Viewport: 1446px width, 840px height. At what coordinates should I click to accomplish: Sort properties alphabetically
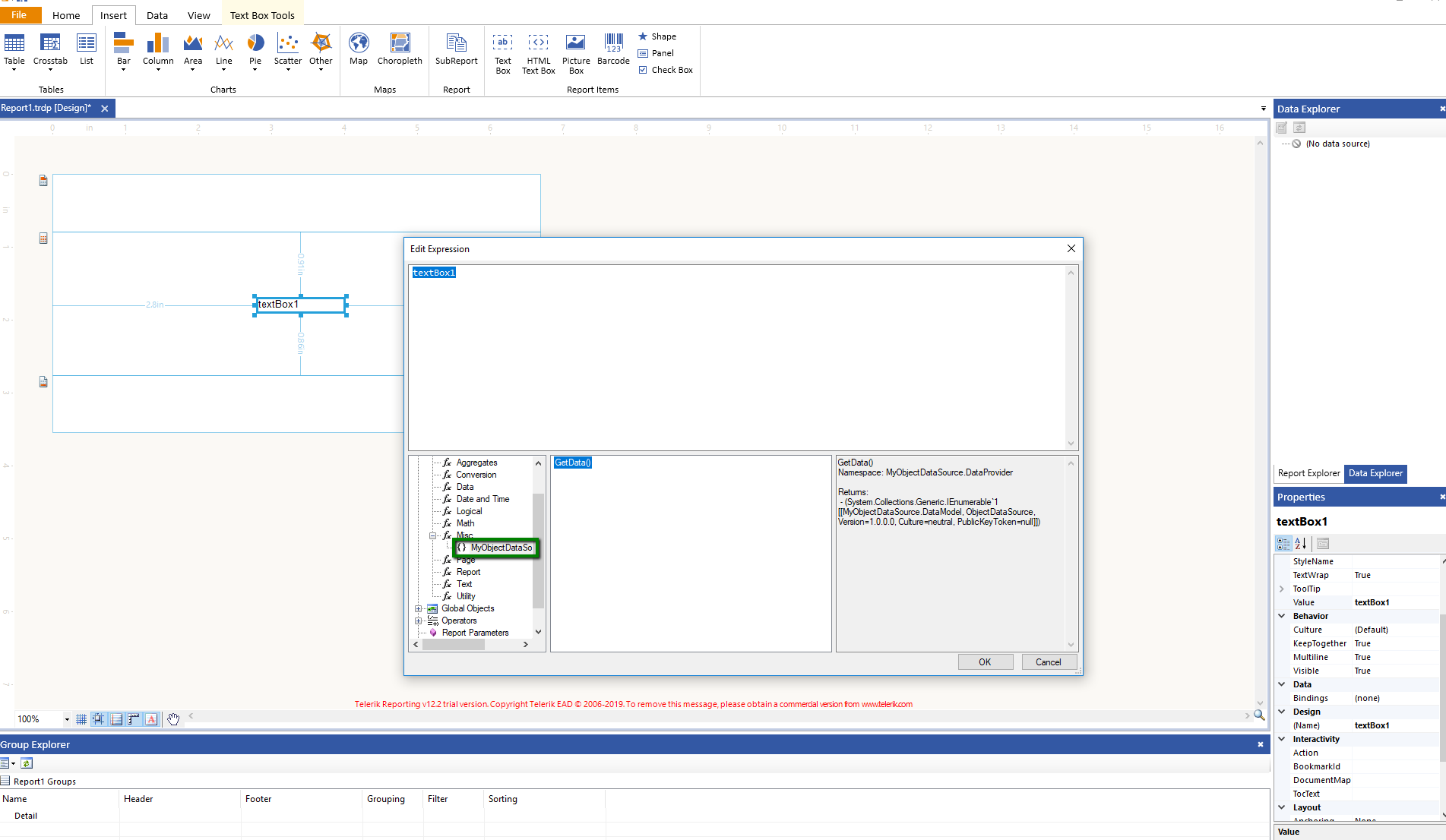coord(1301,543)
